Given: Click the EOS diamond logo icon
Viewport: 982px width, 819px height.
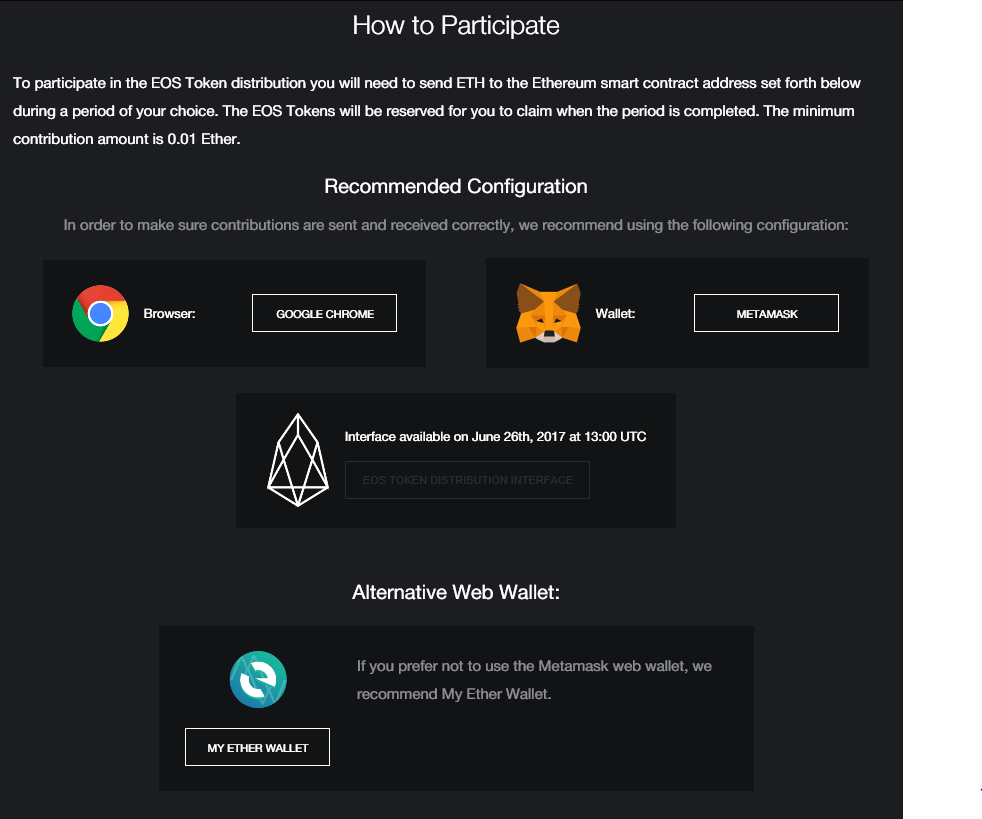Looking at the screenshot, I should pyautogui.click(x=298, y=460).
